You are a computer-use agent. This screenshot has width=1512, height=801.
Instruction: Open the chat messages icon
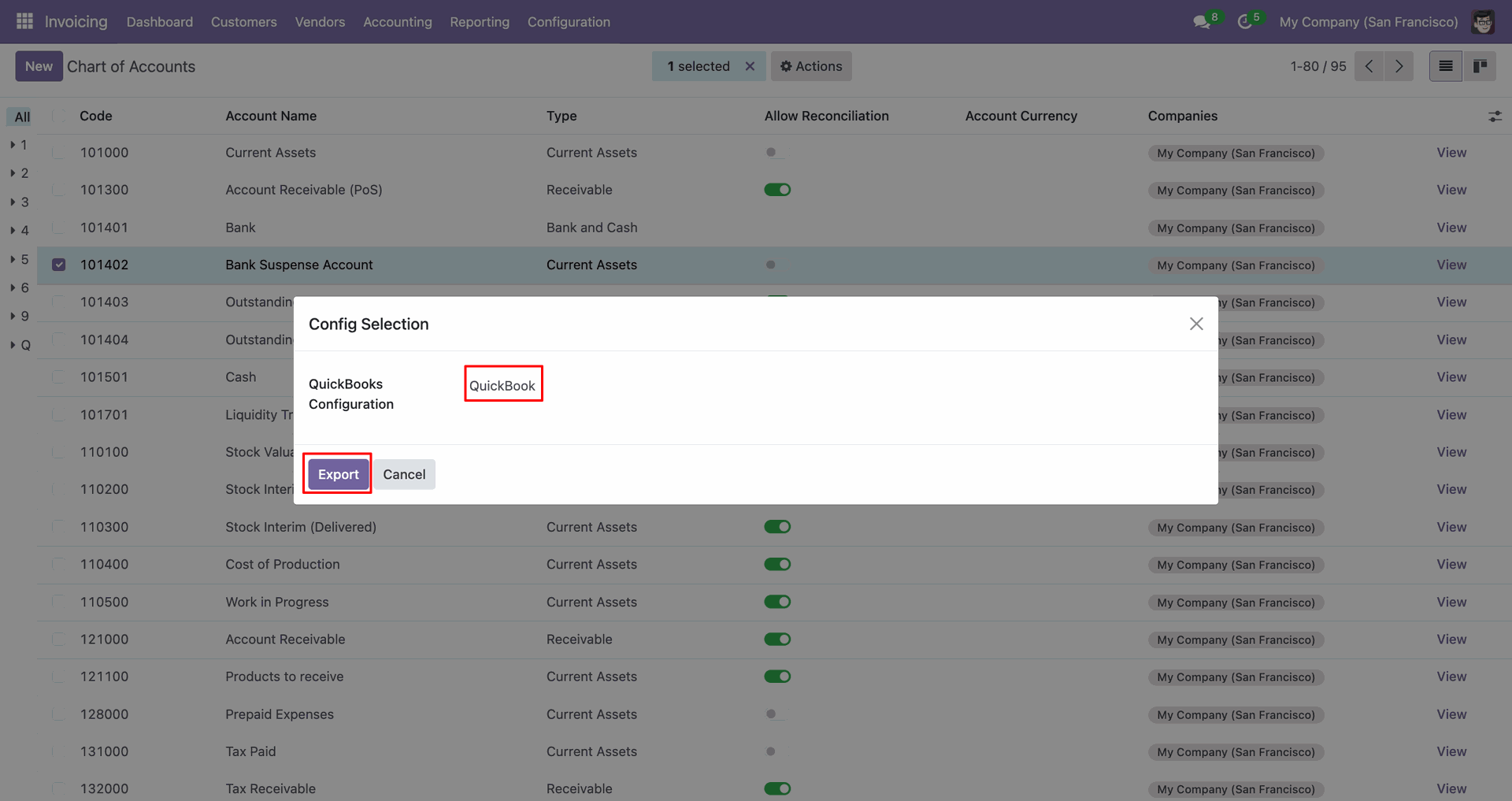coord(1202,22)
